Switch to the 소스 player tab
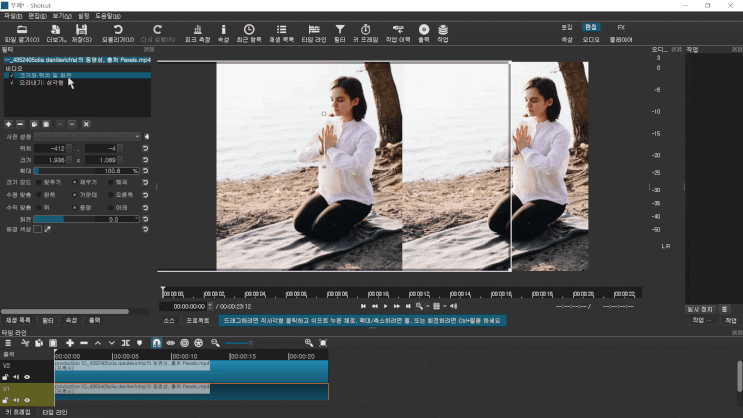The image size is (743, 418). (169, 321)
